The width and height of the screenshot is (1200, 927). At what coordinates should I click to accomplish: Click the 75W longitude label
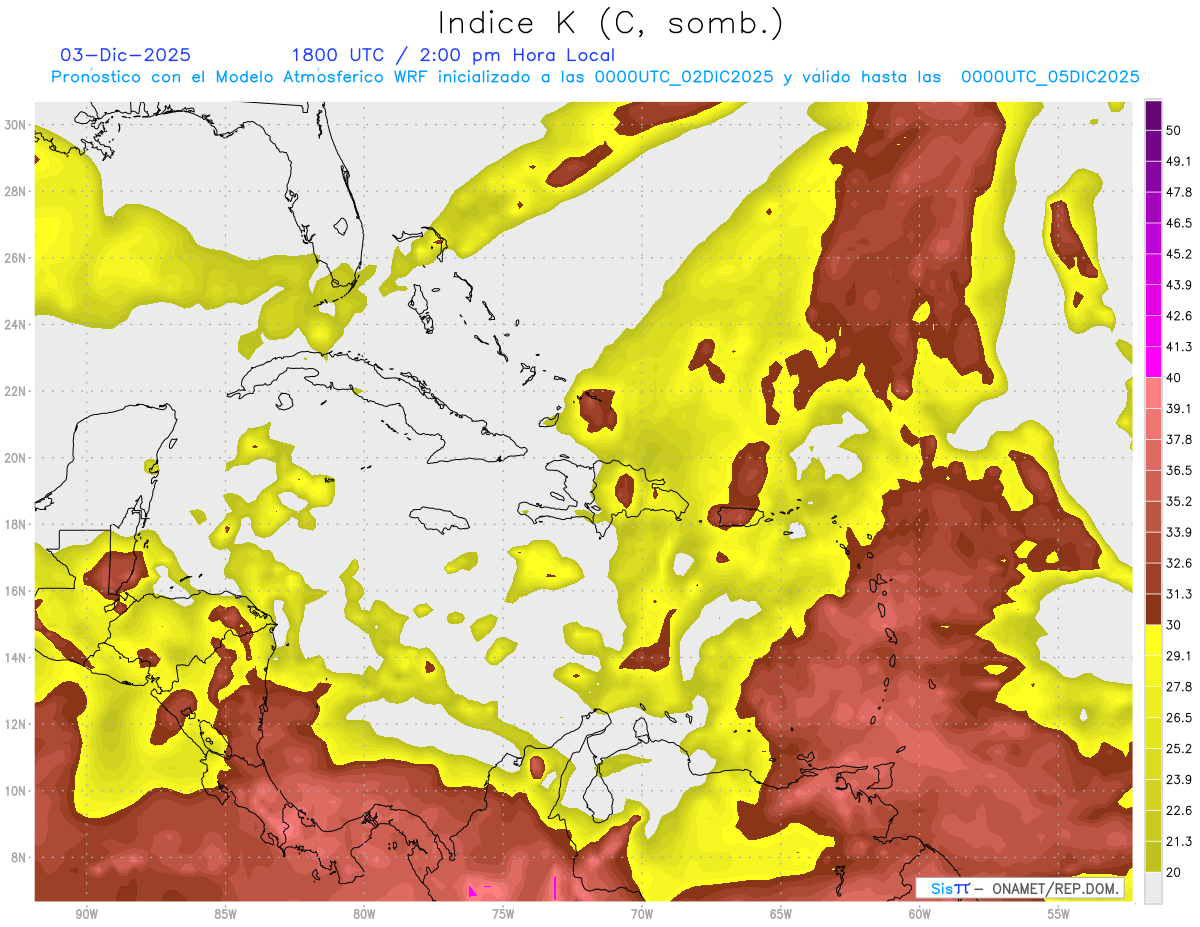pyautogui.click(x=503, y=914)
